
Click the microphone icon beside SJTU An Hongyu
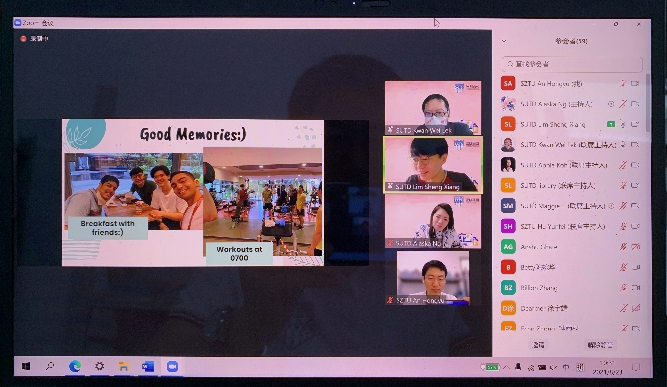pos(623,83)
